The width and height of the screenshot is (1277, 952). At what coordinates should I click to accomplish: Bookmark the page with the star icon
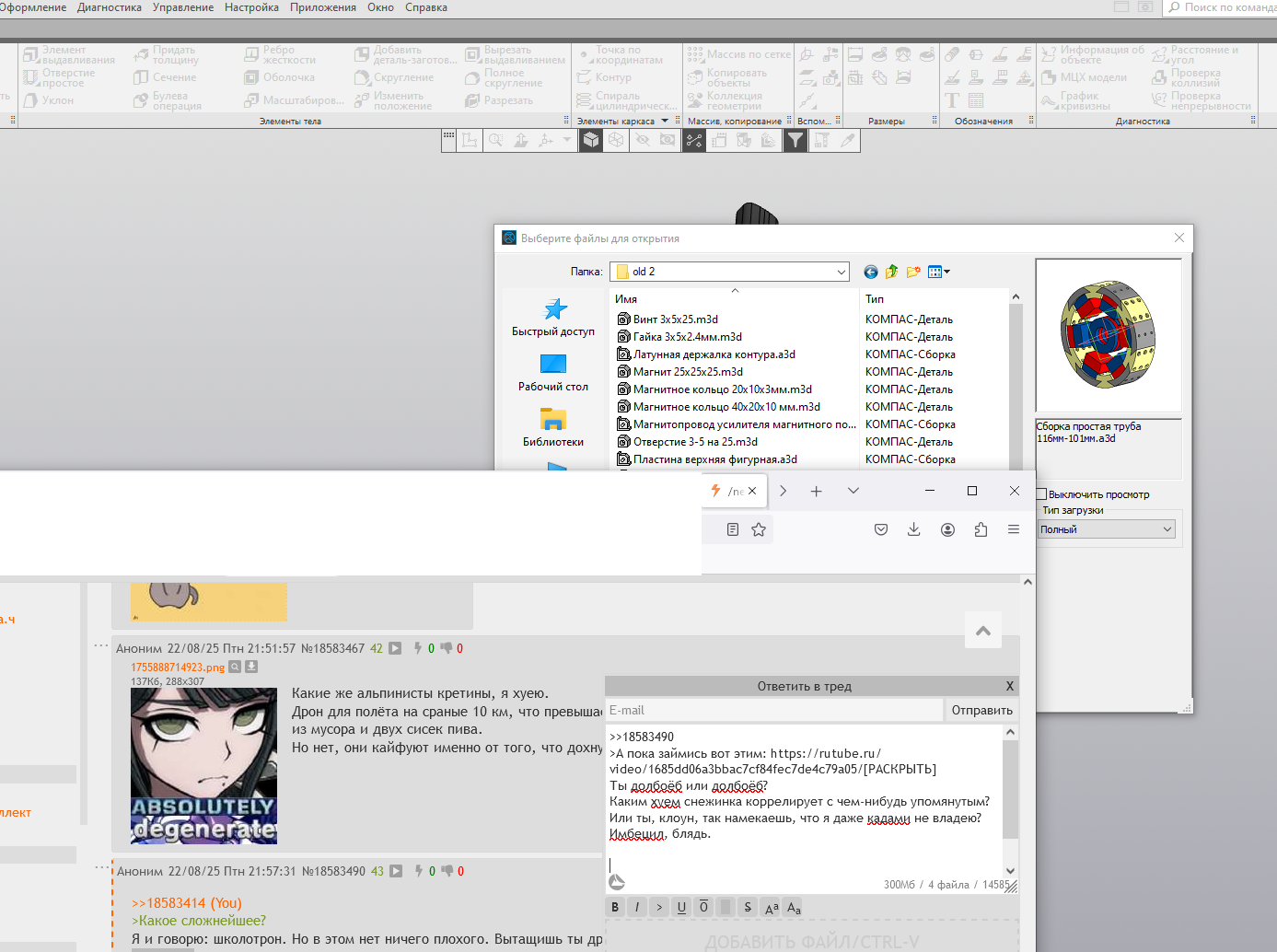(759, 529)
